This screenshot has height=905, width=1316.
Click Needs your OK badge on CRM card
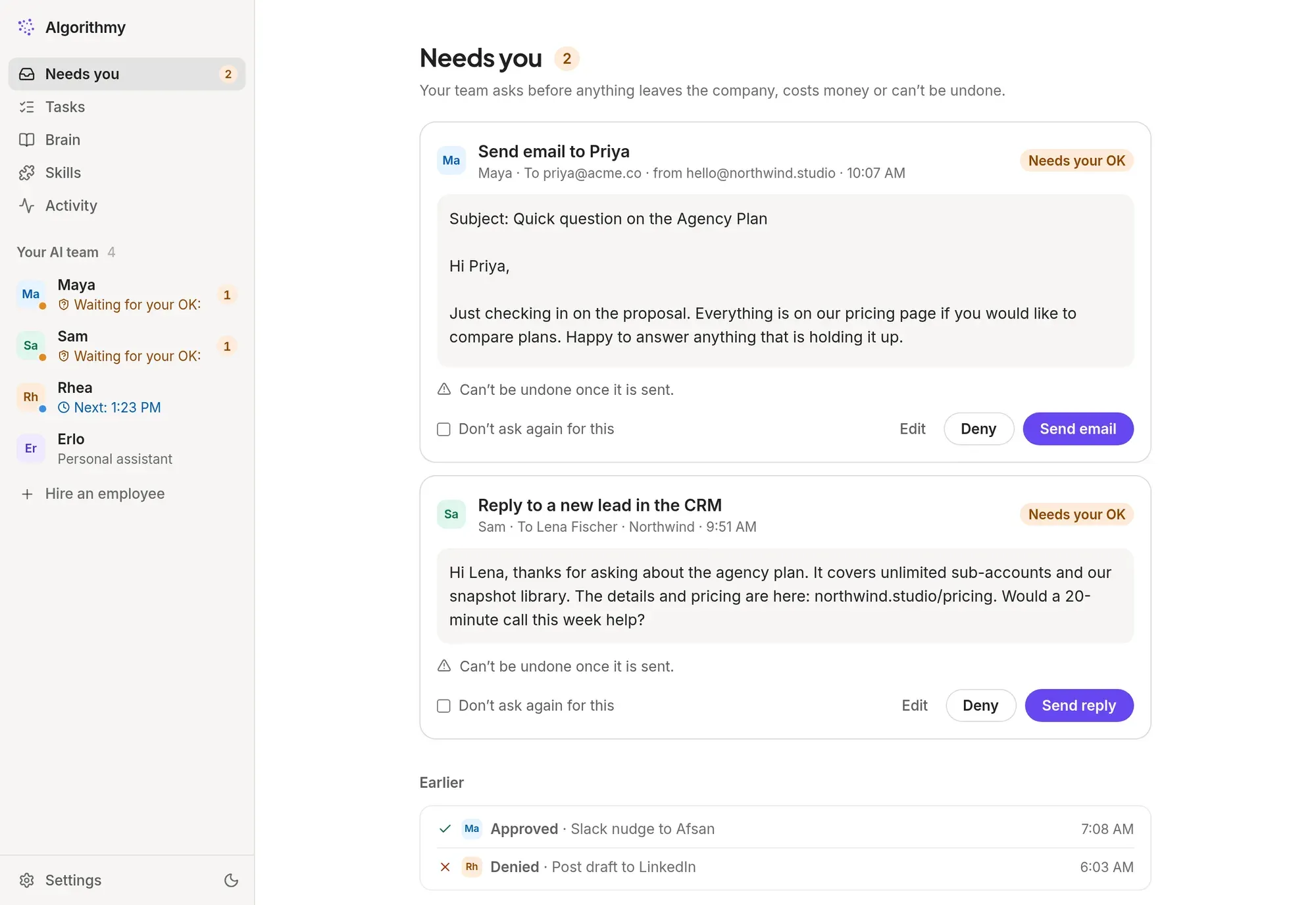click(x=1076, y=514)
